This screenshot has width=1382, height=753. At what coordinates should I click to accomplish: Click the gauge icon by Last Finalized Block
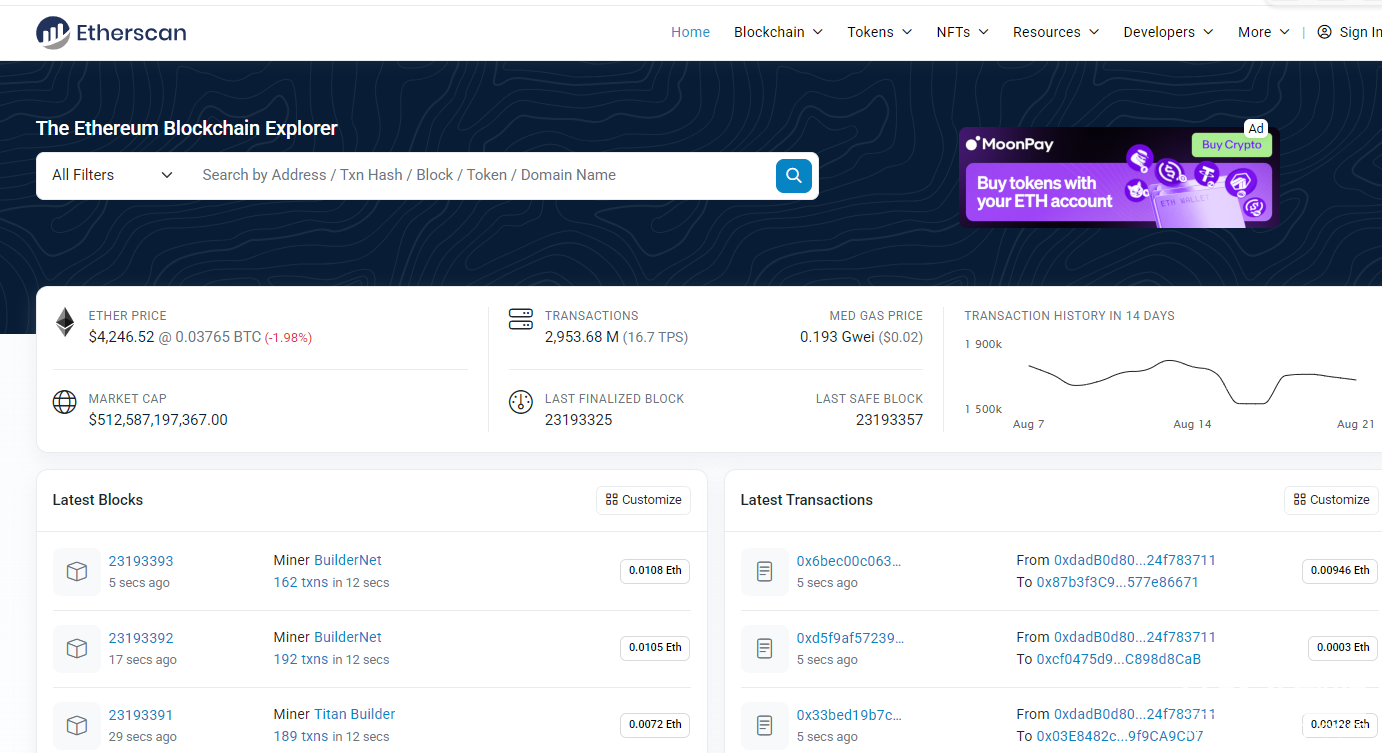(520, 402)
